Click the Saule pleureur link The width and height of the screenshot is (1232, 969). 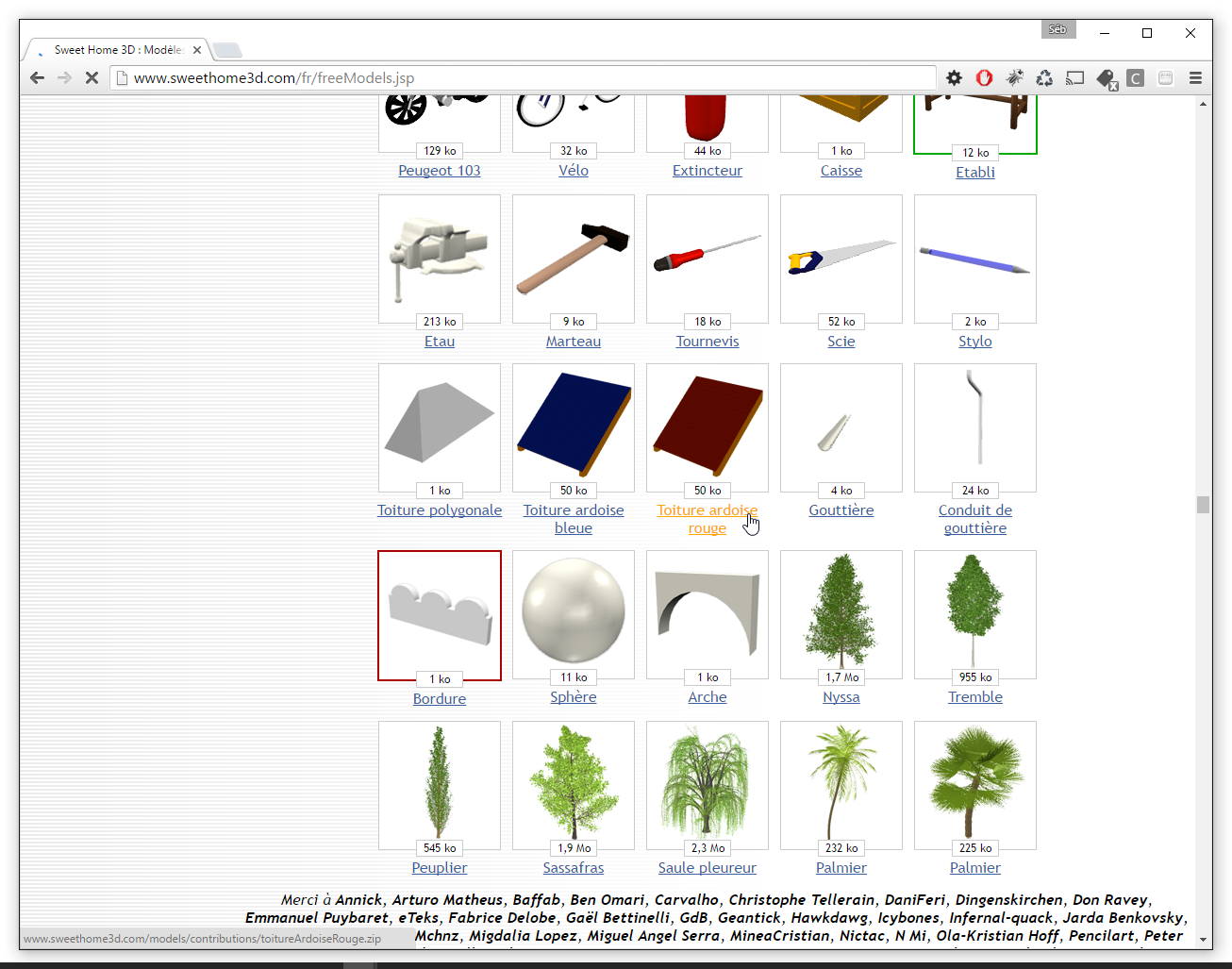(707, 868)
